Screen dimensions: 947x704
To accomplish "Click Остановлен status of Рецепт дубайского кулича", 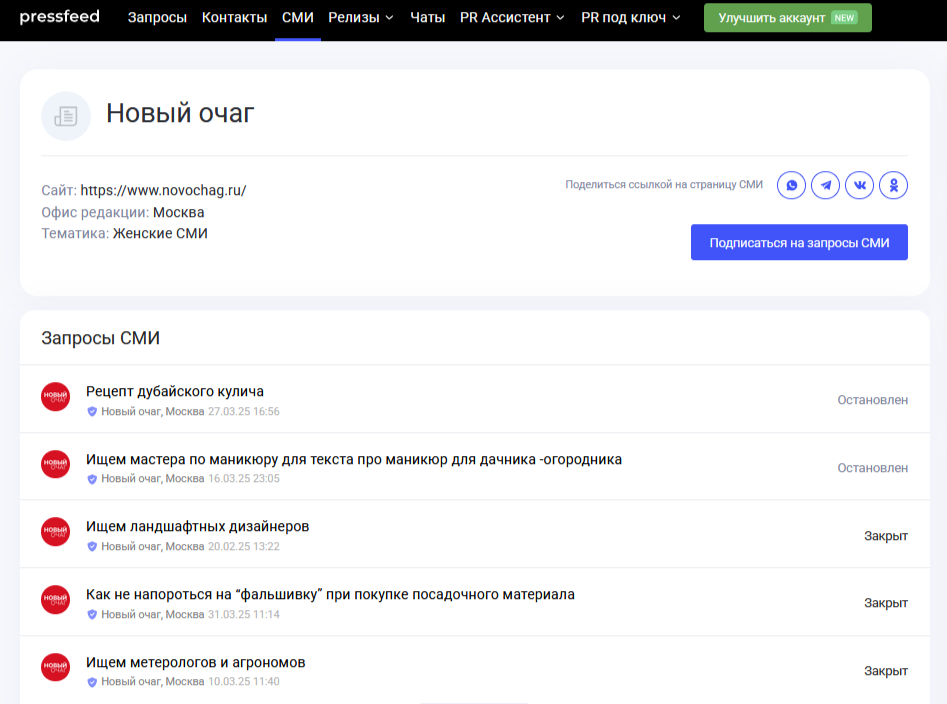I will (872, 400).
